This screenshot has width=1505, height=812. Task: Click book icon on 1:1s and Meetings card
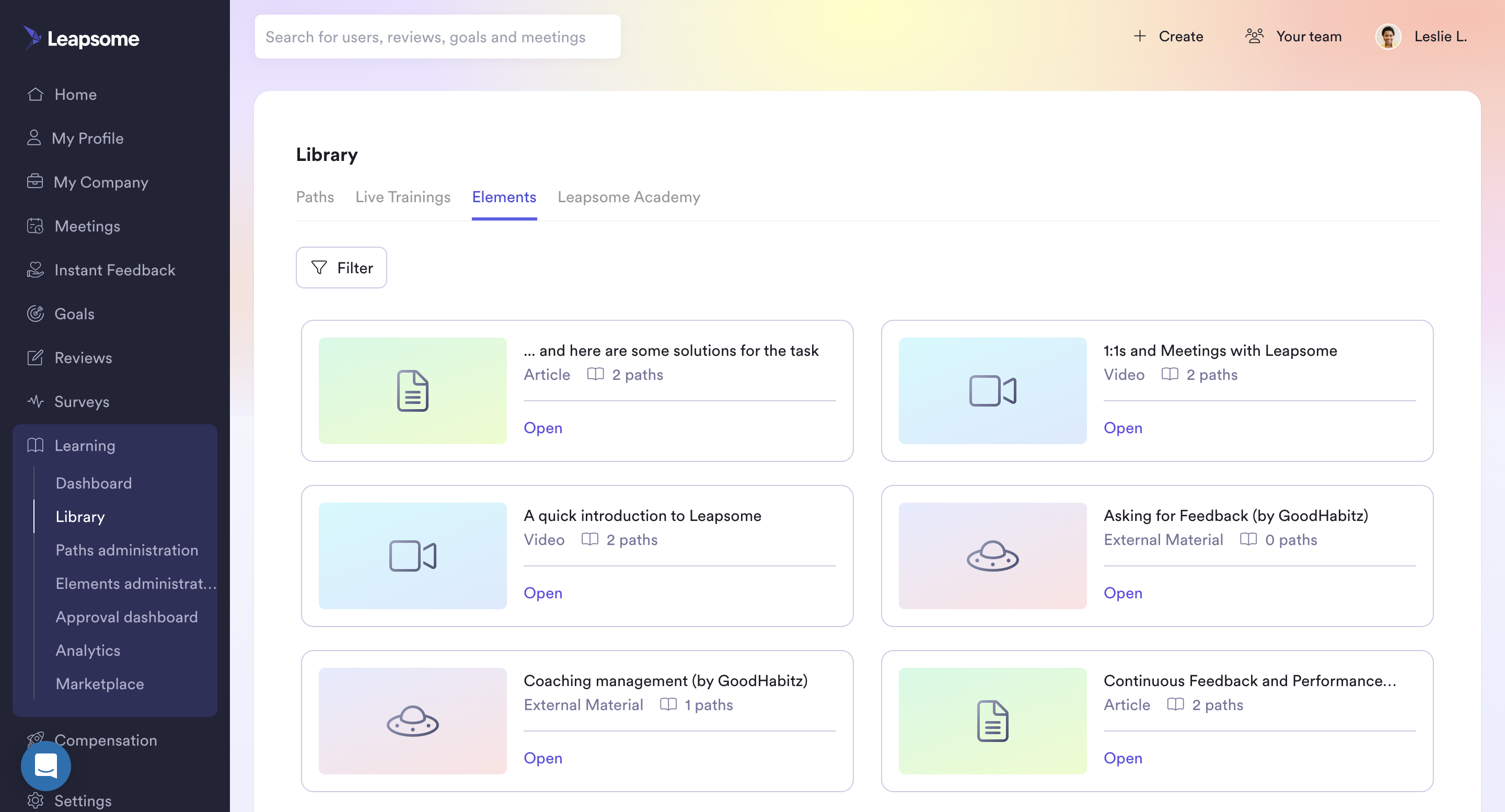coord(1170,374)
